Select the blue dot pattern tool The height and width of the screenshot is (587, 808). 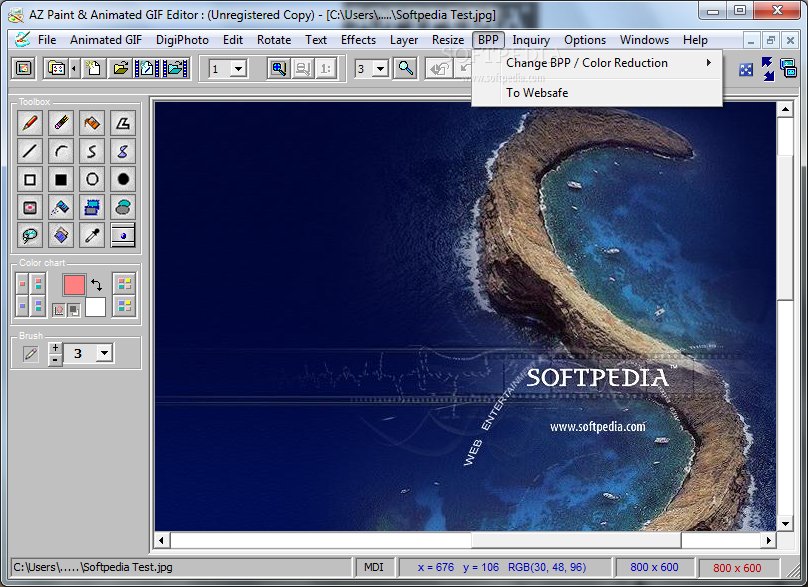click(123, 236)
